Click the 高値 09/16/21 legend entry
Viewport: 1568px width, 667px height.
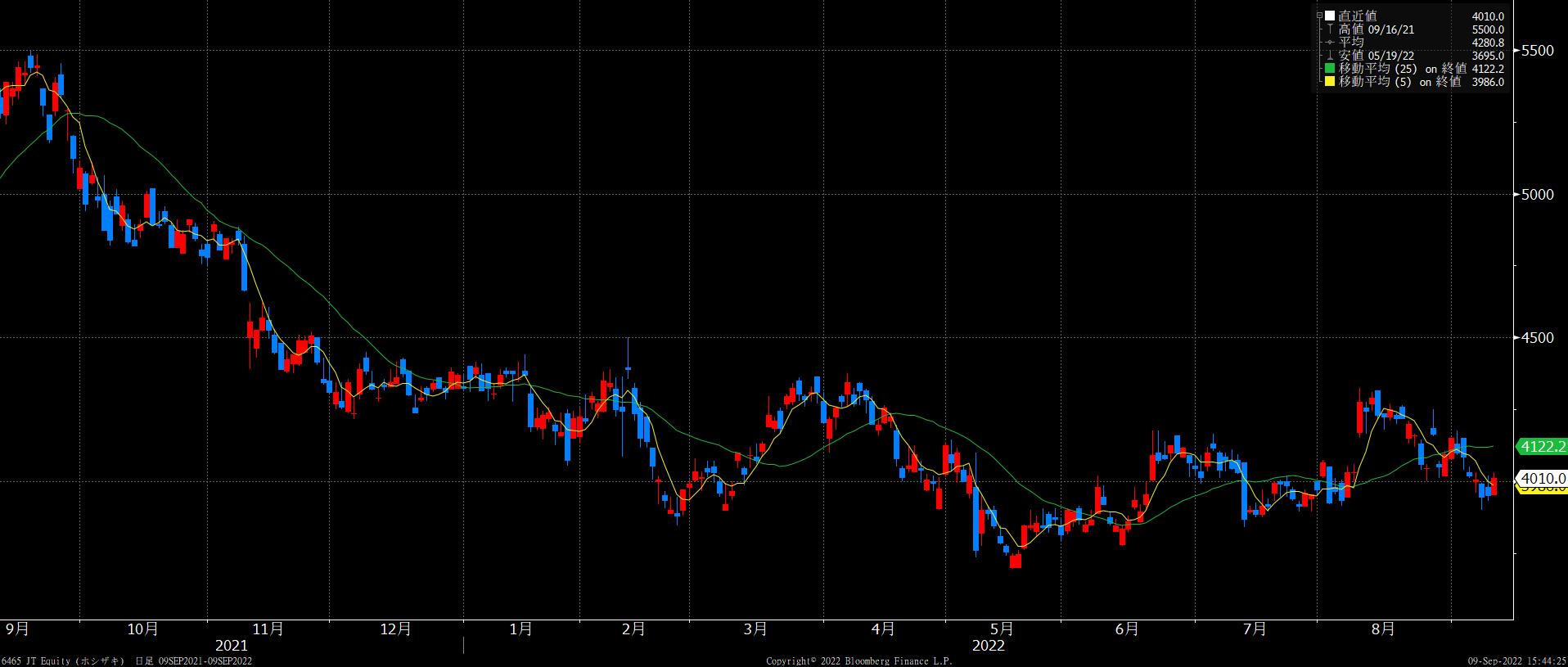(x=1377, y=29)
